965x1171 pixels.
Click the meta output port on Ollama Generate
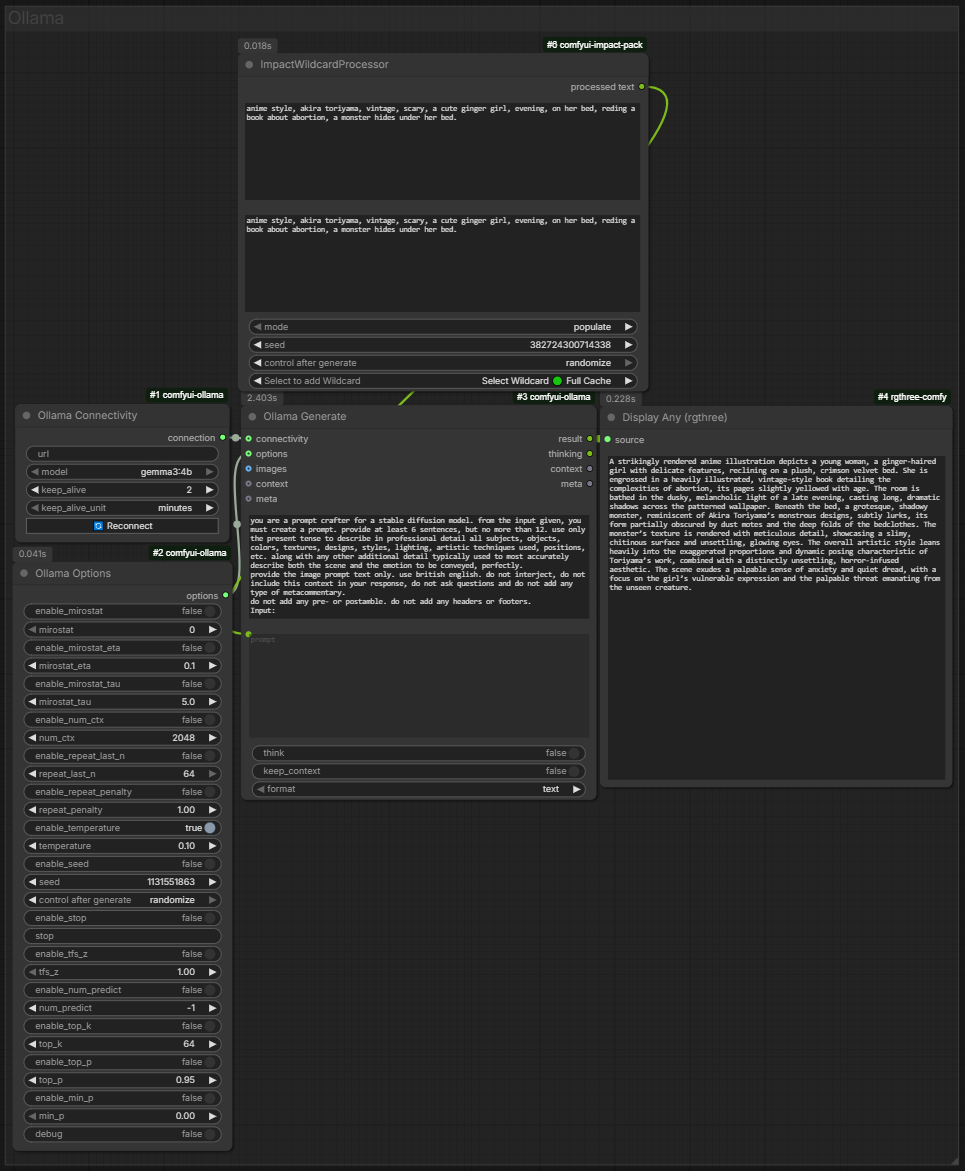click(590, 484)
